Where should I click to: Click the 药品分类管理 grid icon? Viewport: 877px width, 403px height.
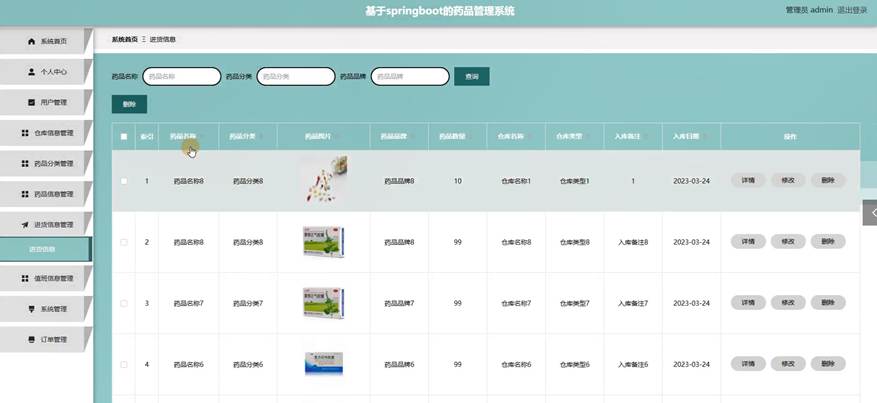25,164
